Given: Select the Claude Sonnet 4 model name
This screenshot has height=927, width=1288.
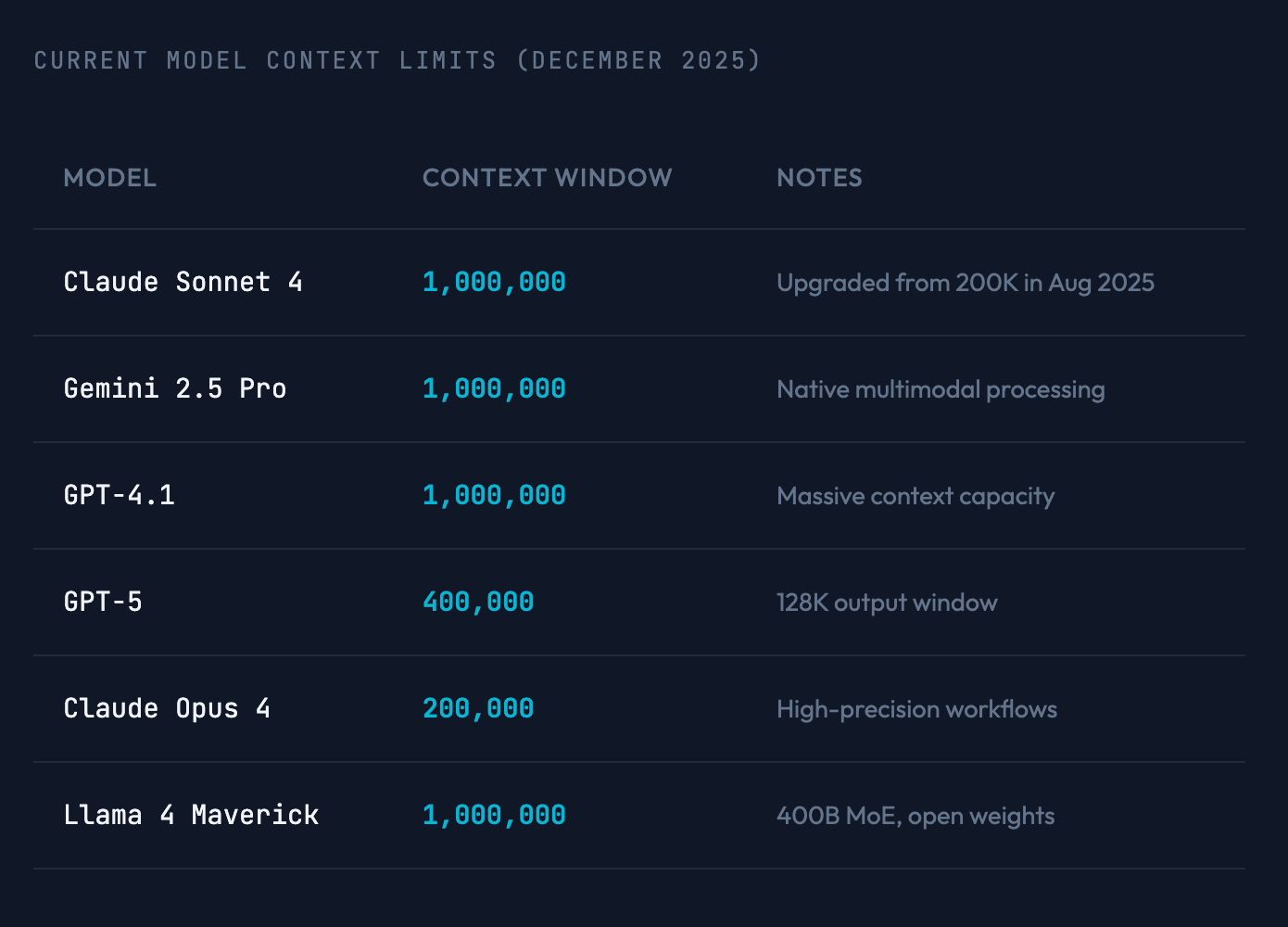Looking at the screenshot, I should pos(183,282).
